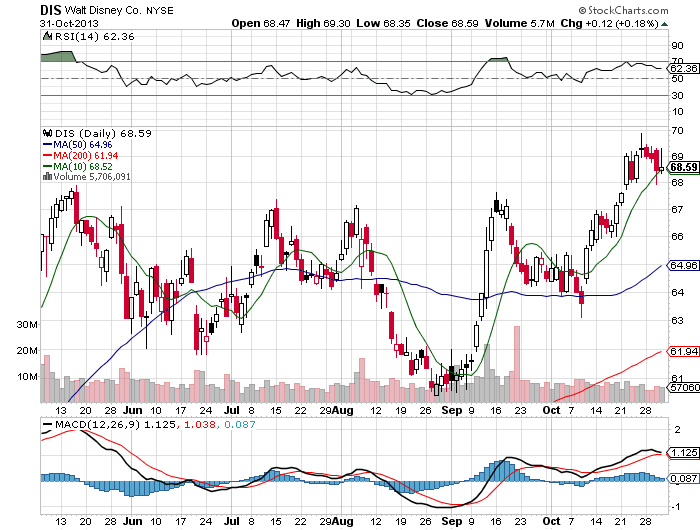Click the 10M volume axis label
Screen dimensions: 700x530
pos(28,376)
